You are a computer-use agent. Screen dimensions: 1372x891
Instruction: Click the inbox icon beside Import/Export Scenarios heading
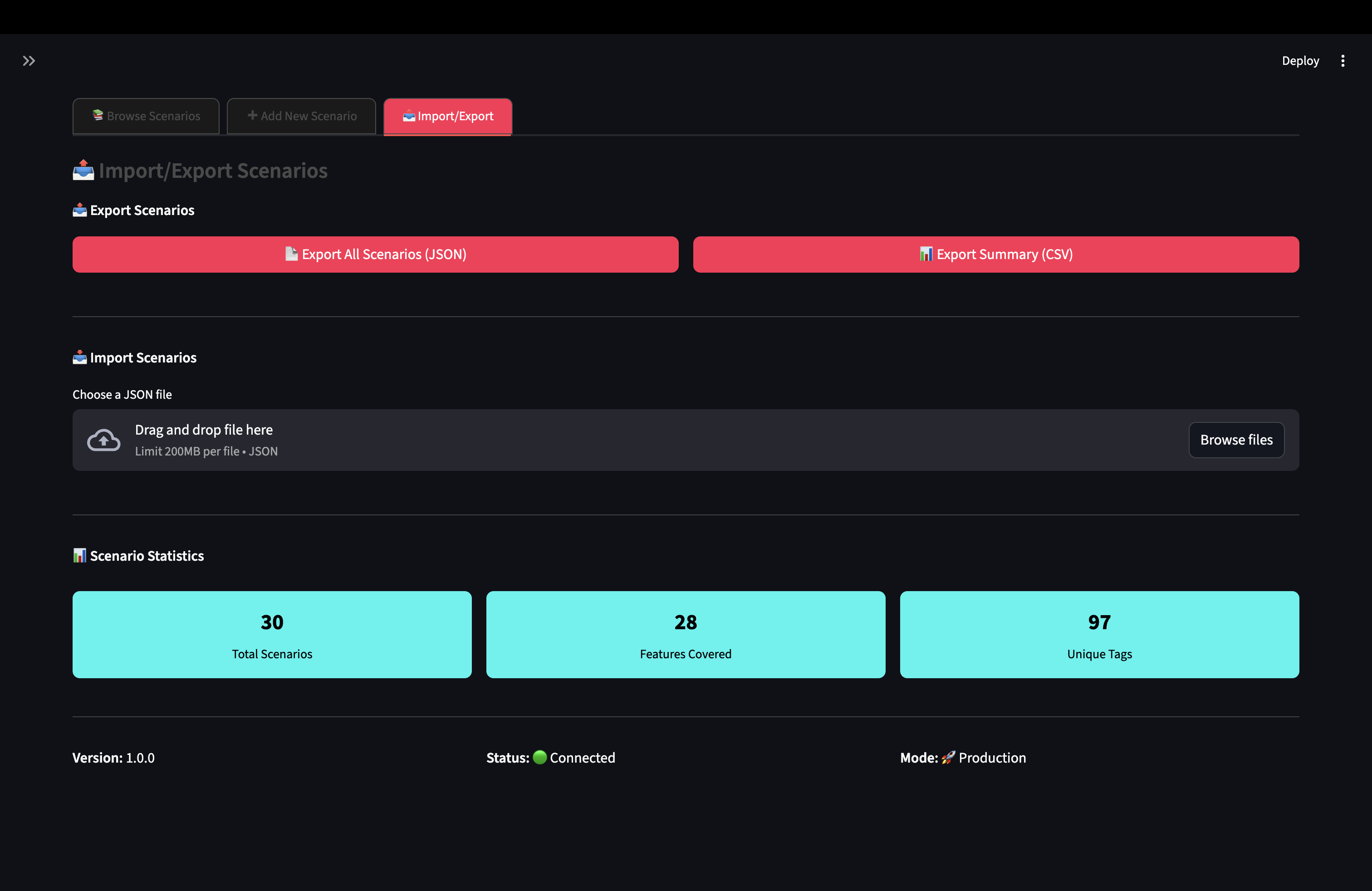83,170
